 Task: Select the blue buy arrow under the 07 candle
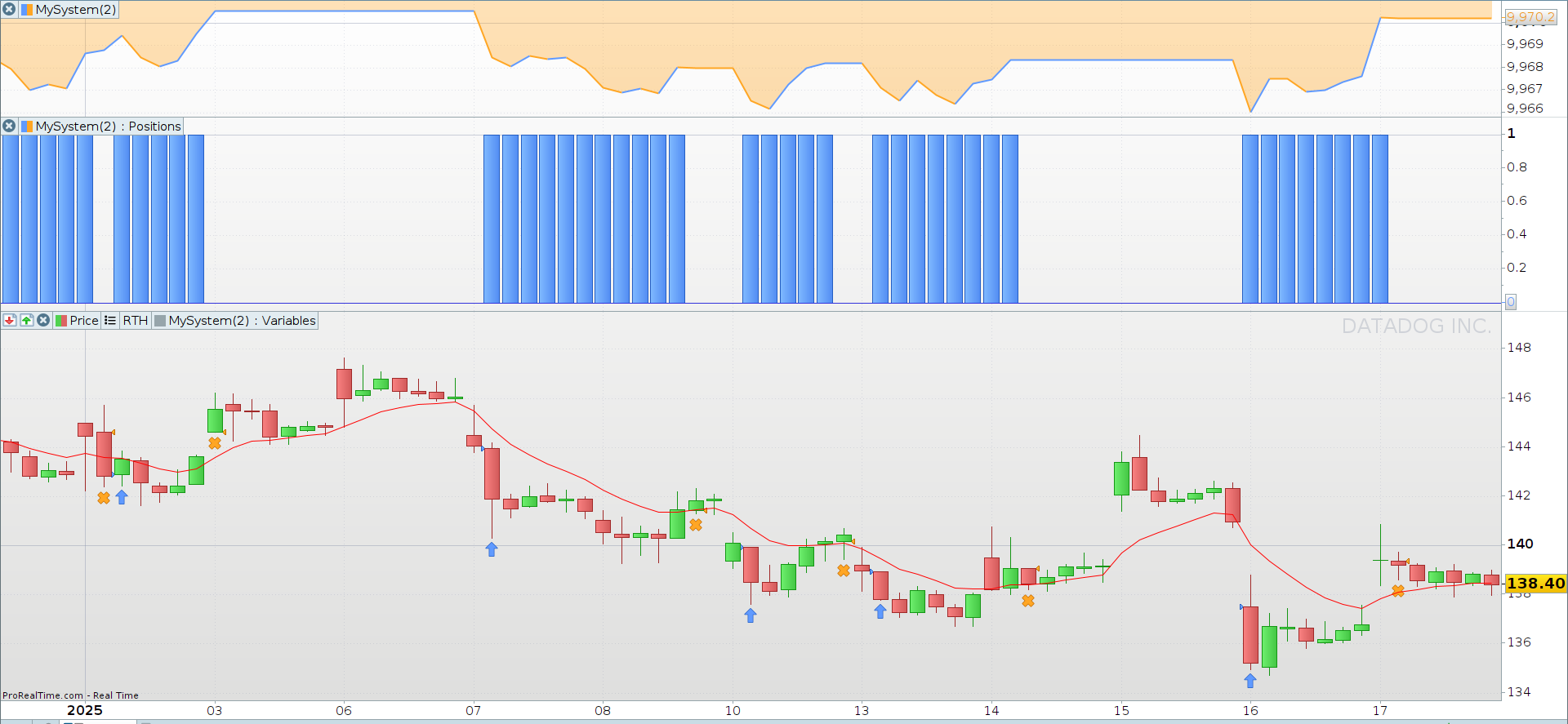click(492, 549)
